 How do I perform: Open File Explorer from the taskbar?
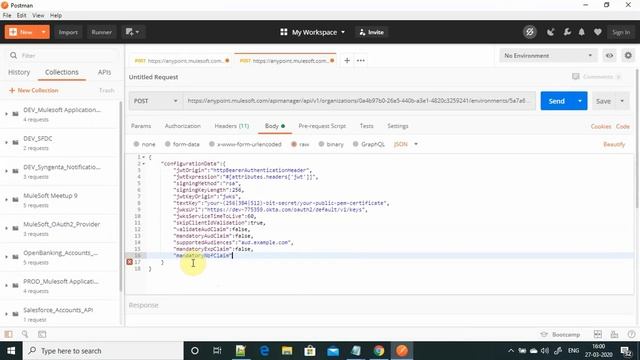[287, 351]
